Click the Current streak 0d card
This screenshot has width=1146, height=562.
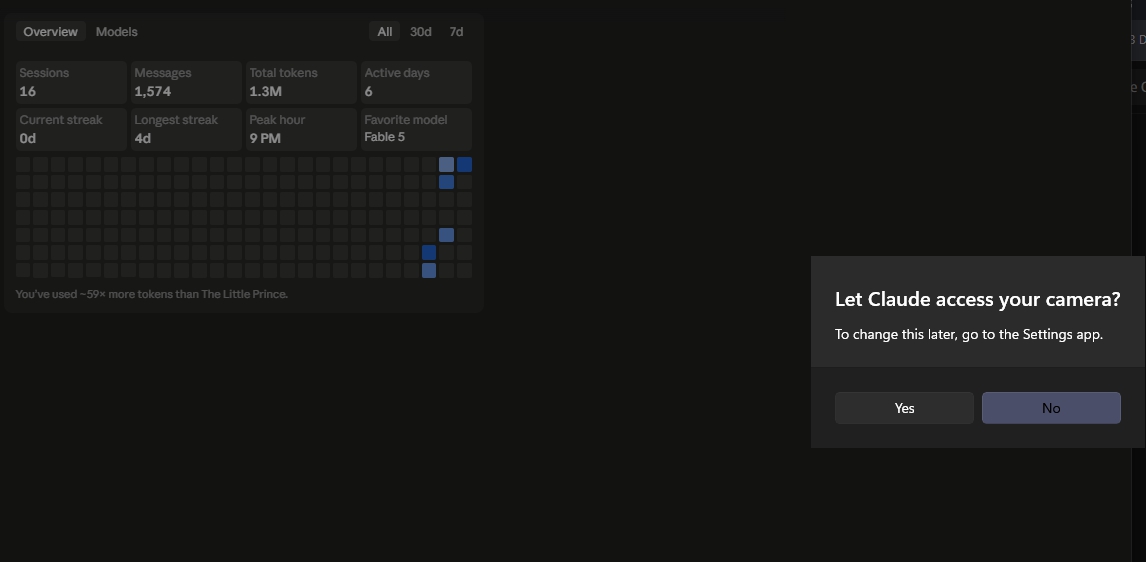point(71,129)
